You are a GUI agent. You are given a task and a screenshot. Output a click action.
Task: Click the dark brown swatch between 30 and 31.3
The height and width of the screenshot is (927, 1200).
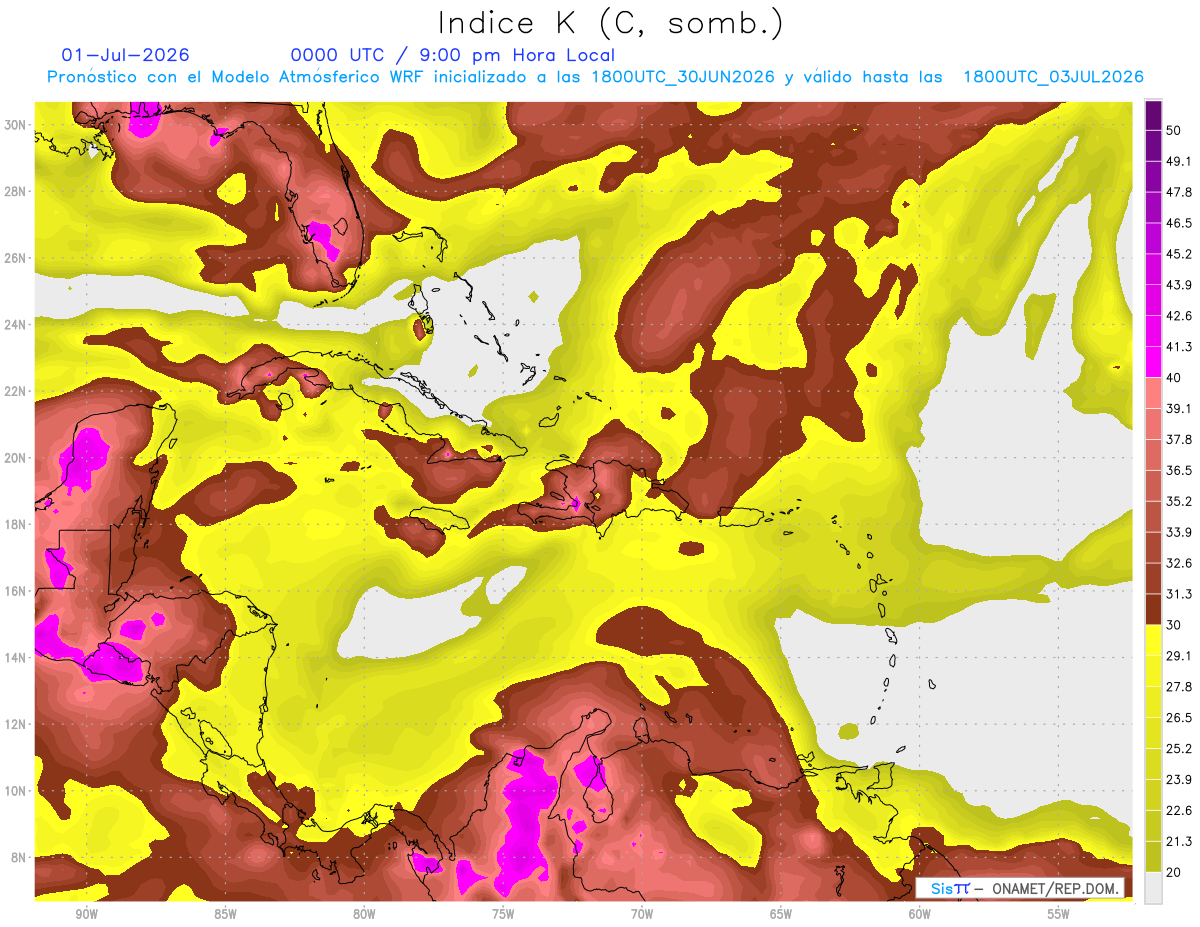(x=1153, y=609)
